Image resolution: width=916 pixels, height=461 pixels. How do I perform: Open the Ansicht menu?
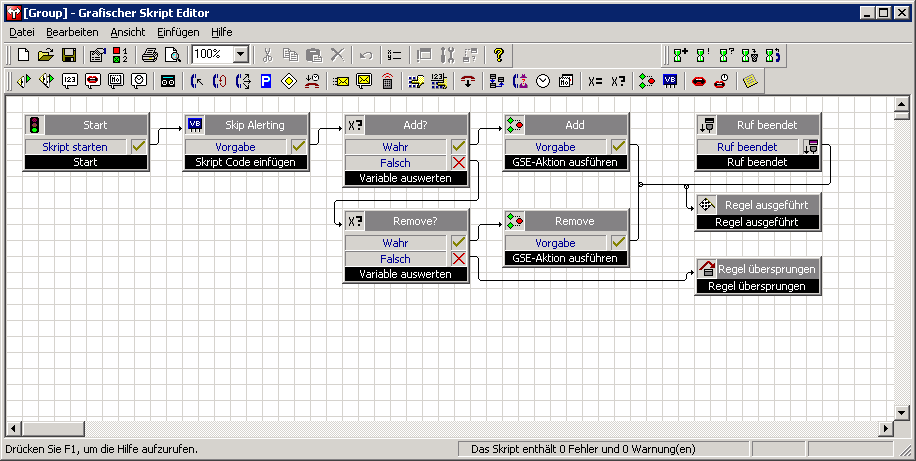[128, 32]
